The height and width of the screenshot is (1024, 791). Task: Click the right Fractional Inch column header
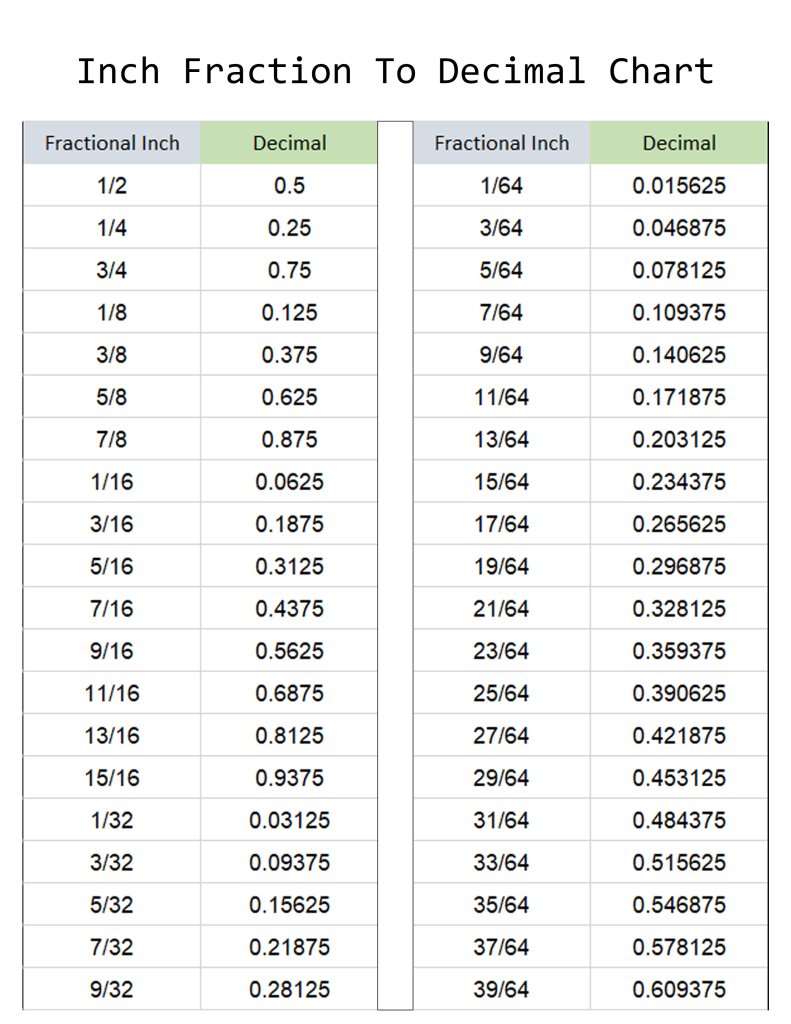(502, 142)
